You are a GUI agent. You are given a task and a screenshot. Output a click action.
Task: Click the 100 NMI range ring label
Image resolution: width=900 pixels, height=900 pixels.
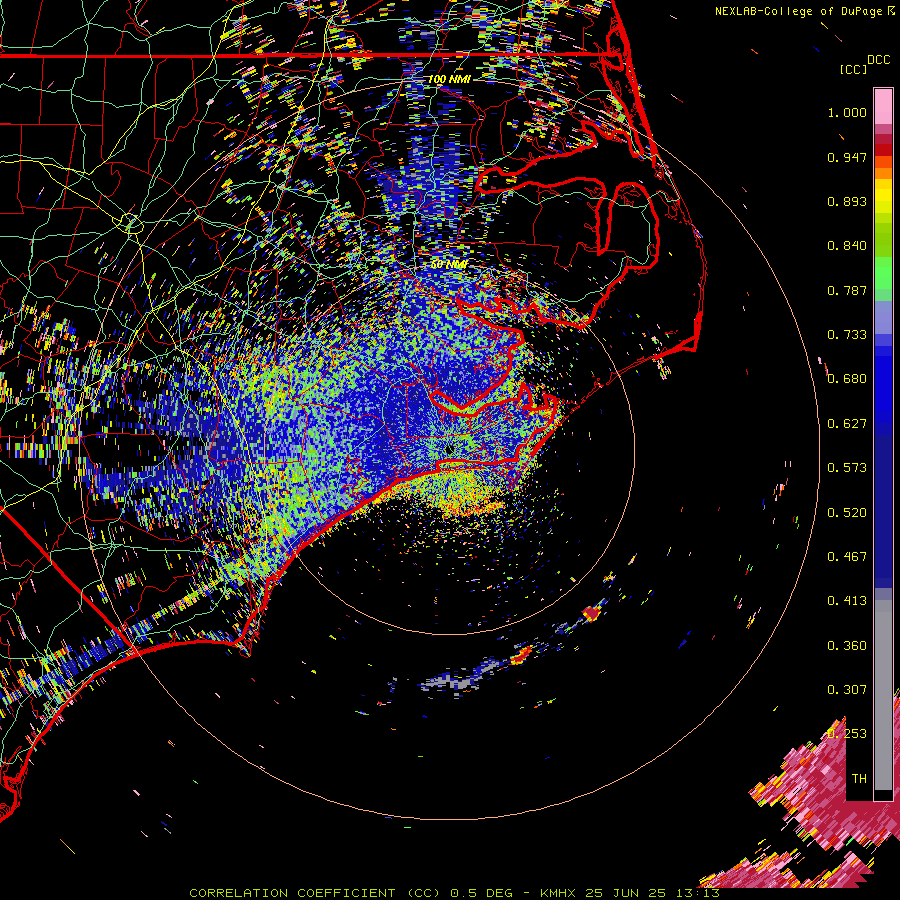[449, 79]
